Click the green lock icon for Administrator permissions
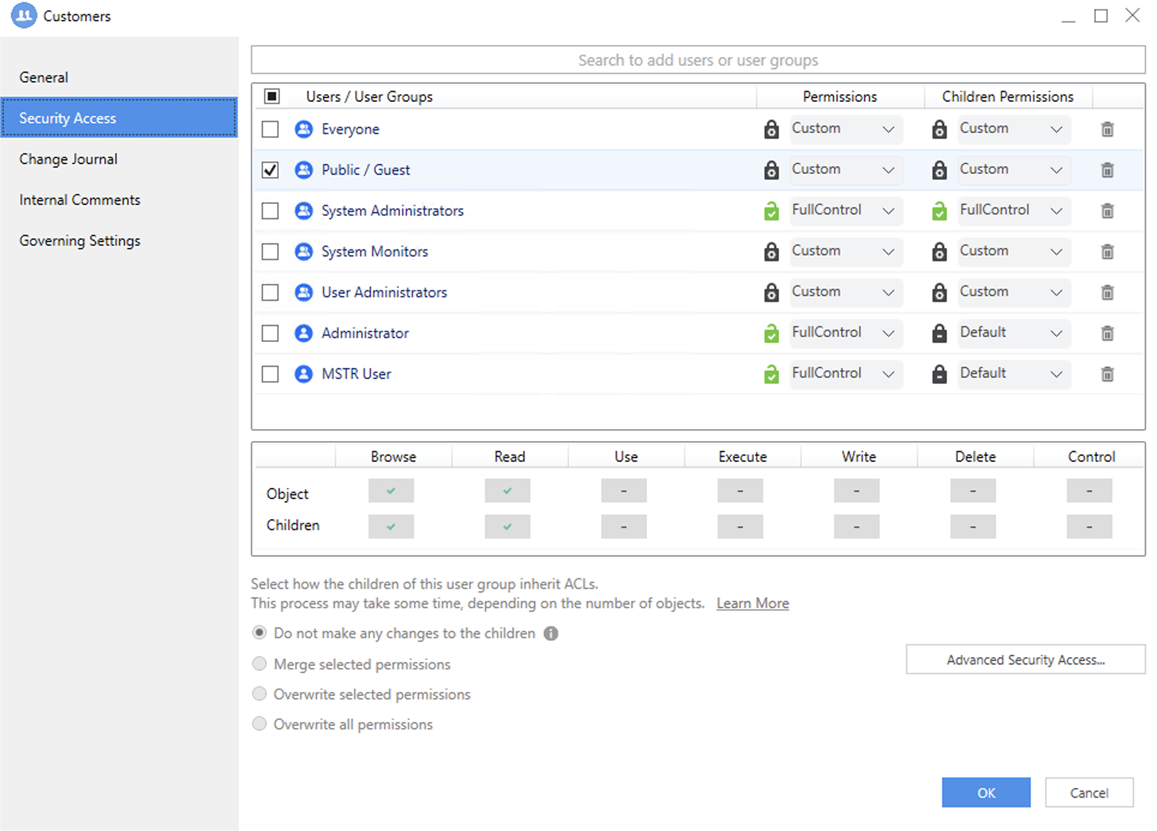Image resolution: width=1157 pixels, height=831 pixels. (771, 333)
